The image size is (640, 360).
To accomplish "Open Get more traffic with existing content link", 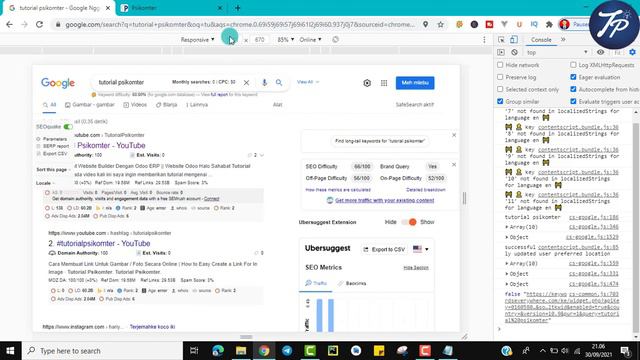I will 384,200.
